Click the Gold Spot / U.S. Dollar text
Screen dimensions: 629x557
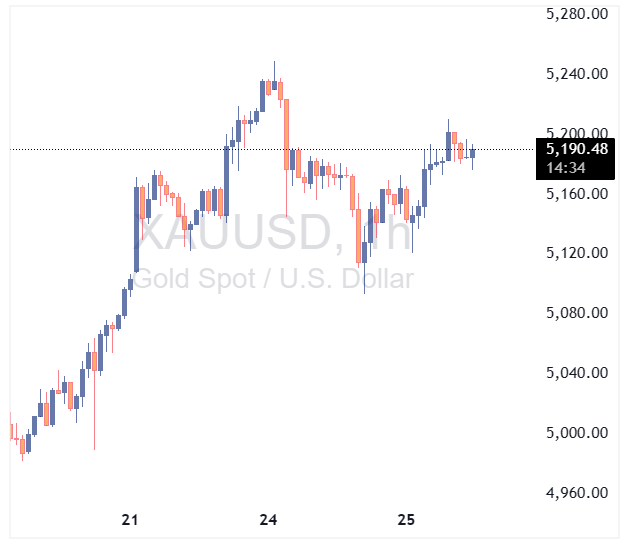pyautogui.click(x=272, y=279)
